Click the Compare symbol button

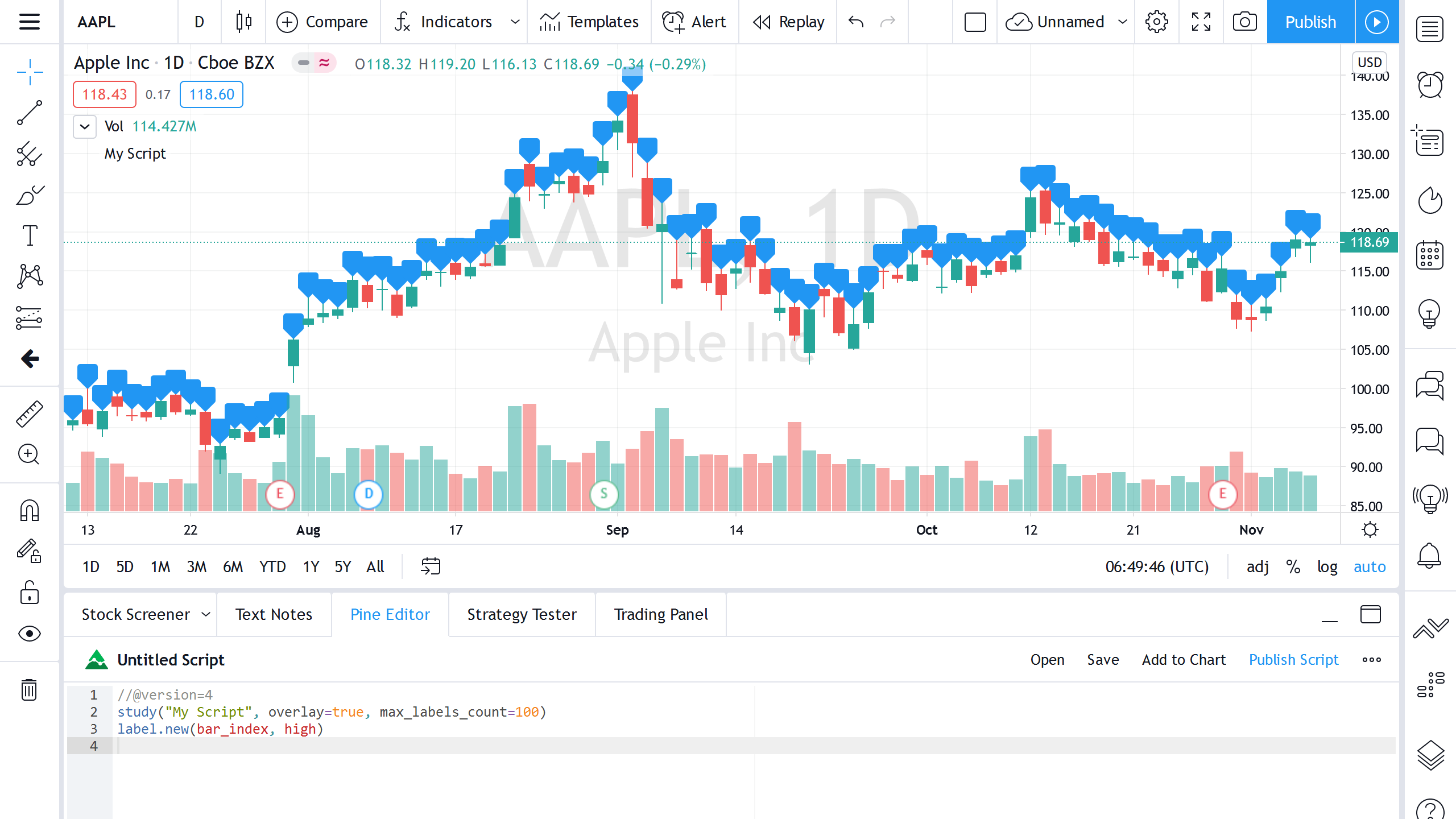point(322,22)
